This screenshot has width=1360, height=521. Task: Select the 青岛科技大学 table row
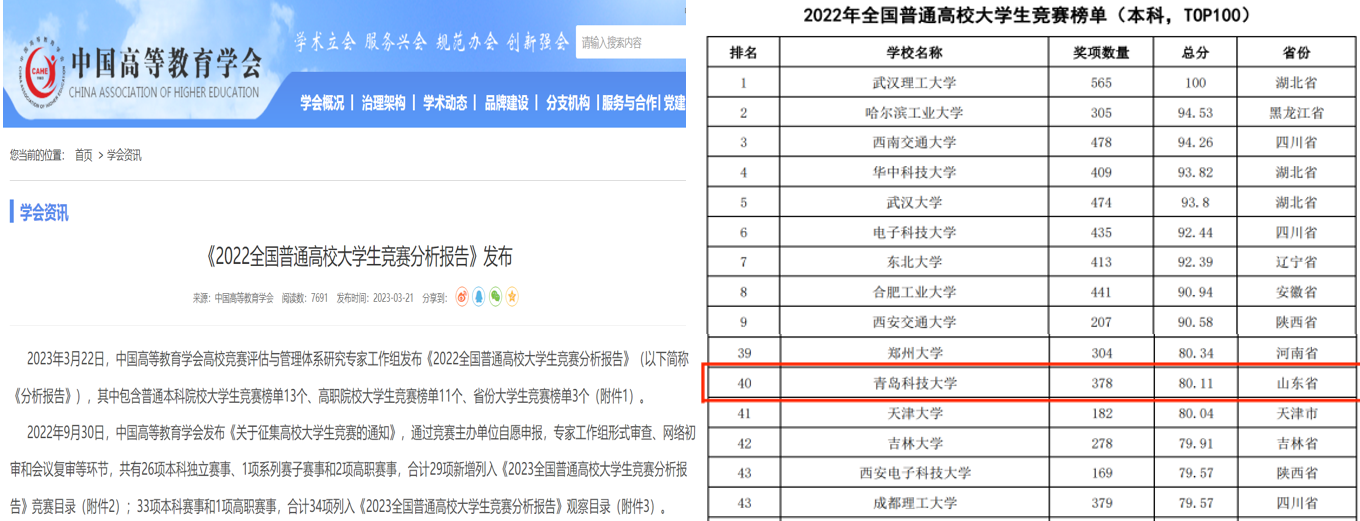point(1030,383)
